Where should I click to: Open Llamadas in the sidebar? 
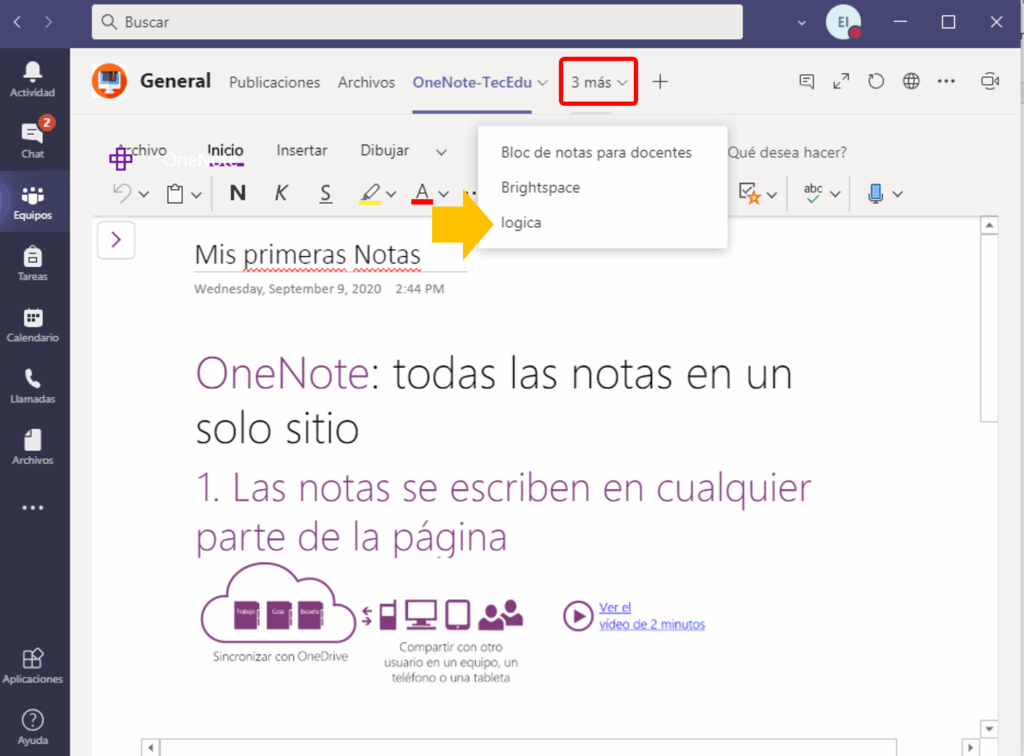click(x=33, y=386)
